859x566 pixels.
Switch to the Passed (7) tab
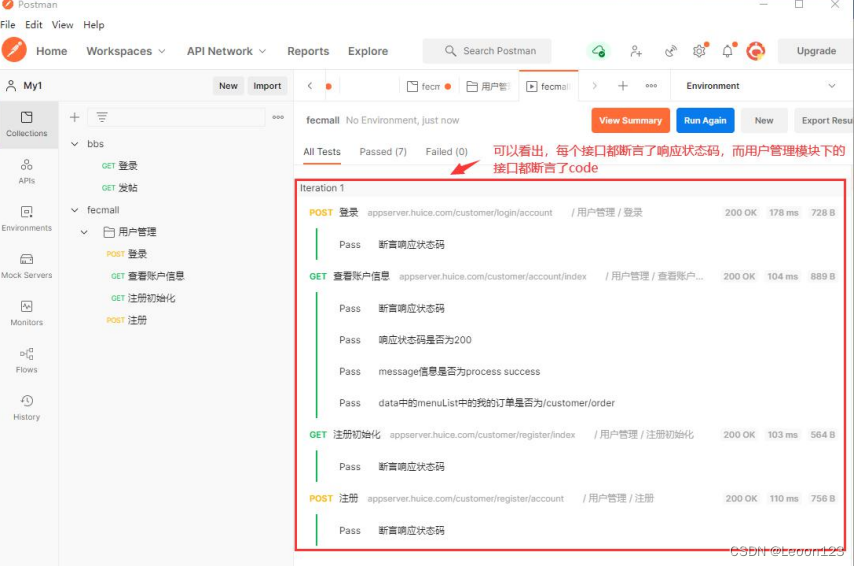pyautogui.click(x=383, y=152)
